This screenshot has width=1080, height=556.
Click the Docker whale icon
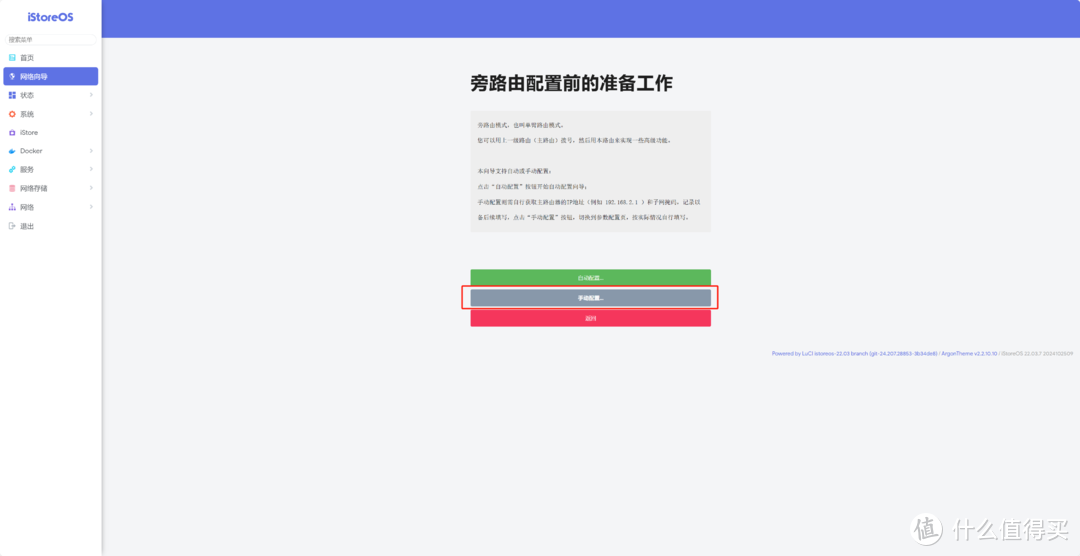(12, 151)
